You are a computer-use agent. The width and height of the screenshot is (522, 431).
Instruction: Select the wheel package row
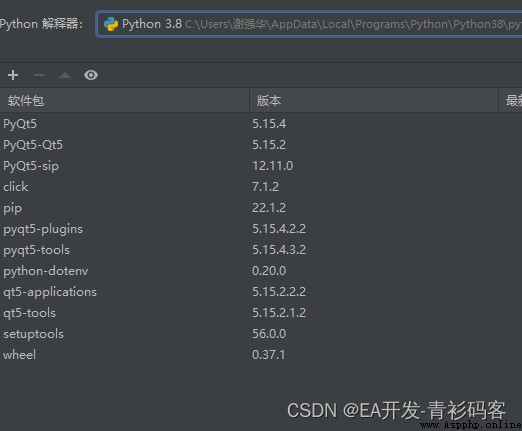pyautogui.click(x=261, y=355)
